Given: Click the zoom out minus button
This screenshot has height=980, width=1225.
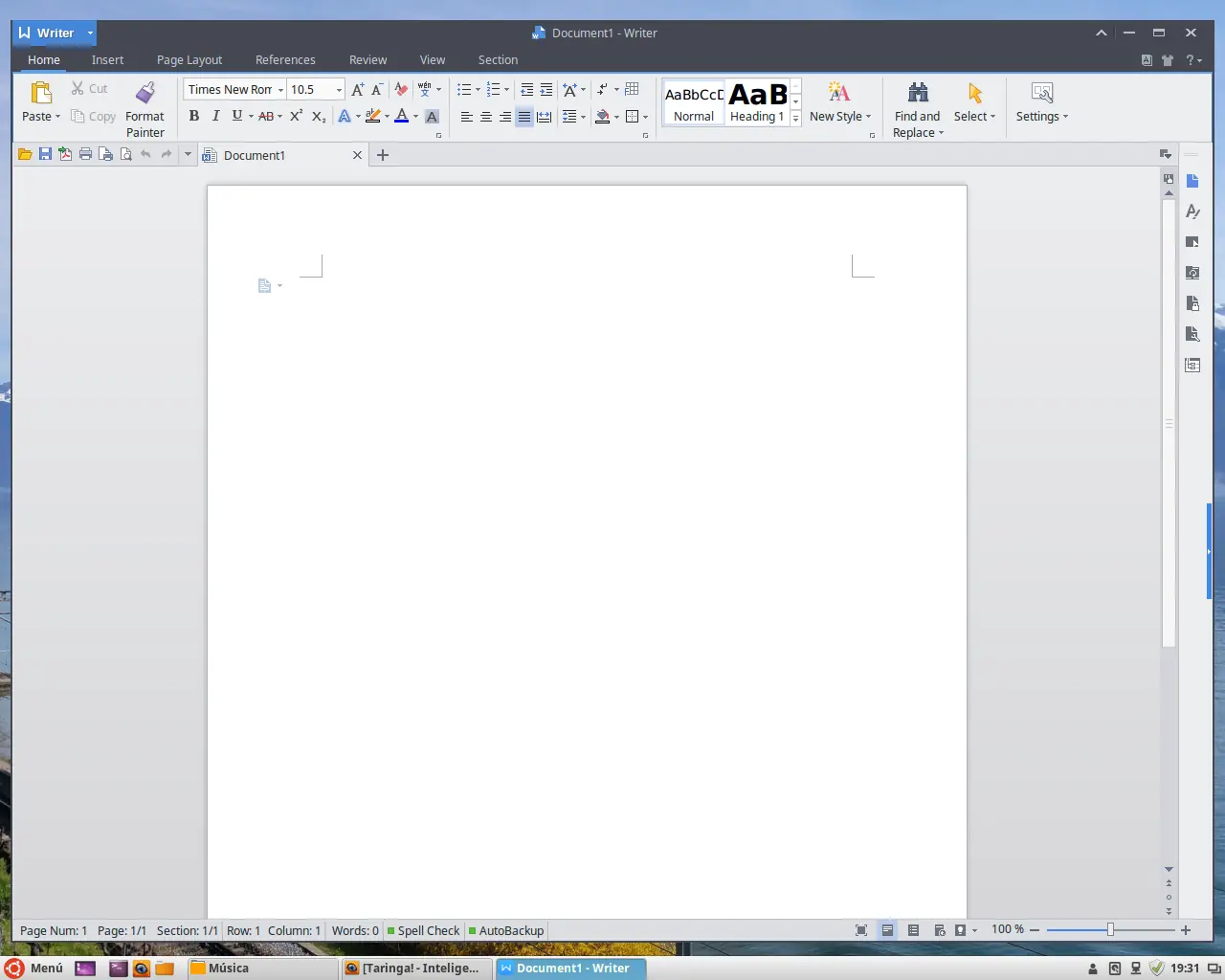Looking at the screenshot, I should [1035, 930].
